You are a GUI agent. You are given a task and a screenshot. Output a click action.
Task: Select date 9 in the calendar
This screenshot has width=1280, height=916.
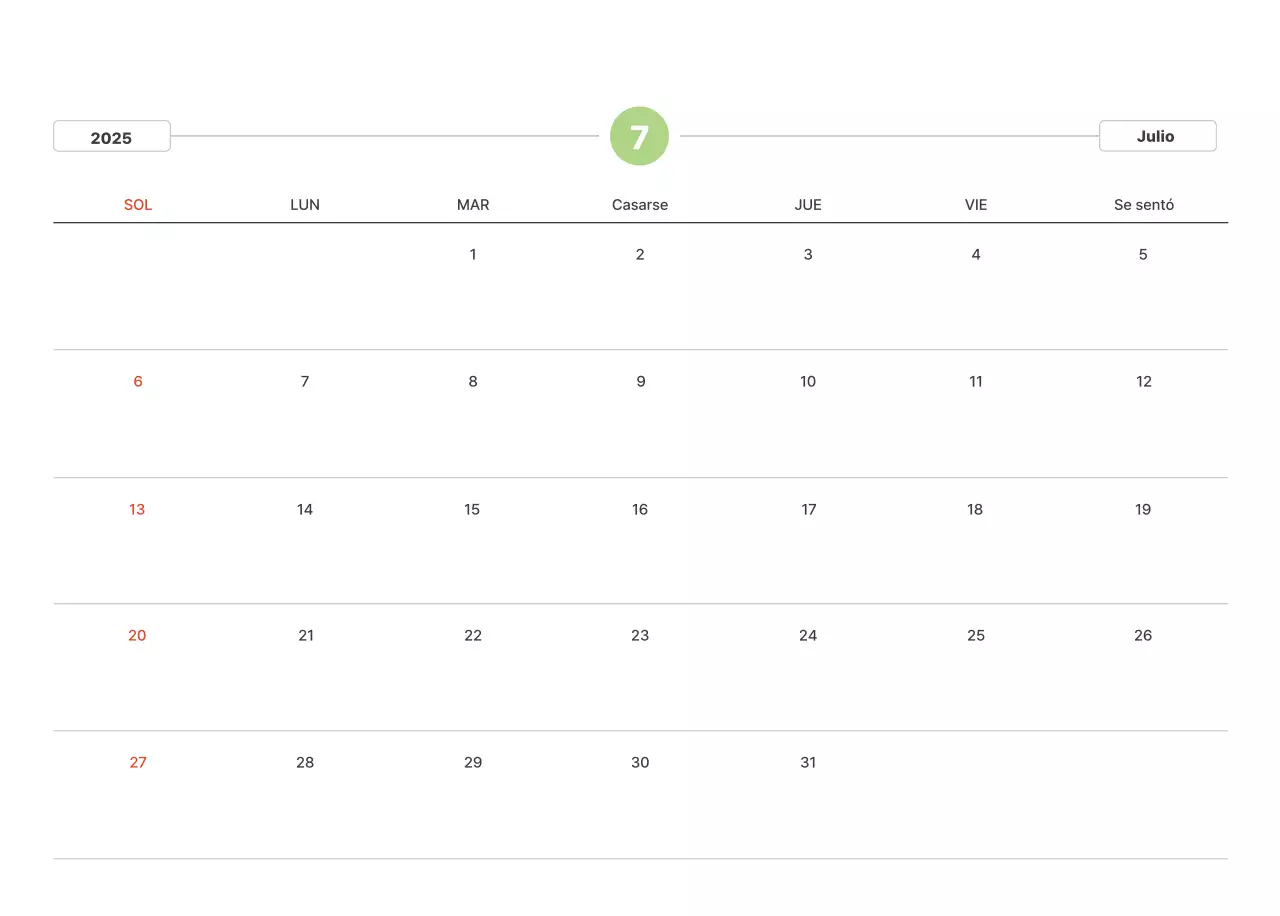click(x=640, y=381)
